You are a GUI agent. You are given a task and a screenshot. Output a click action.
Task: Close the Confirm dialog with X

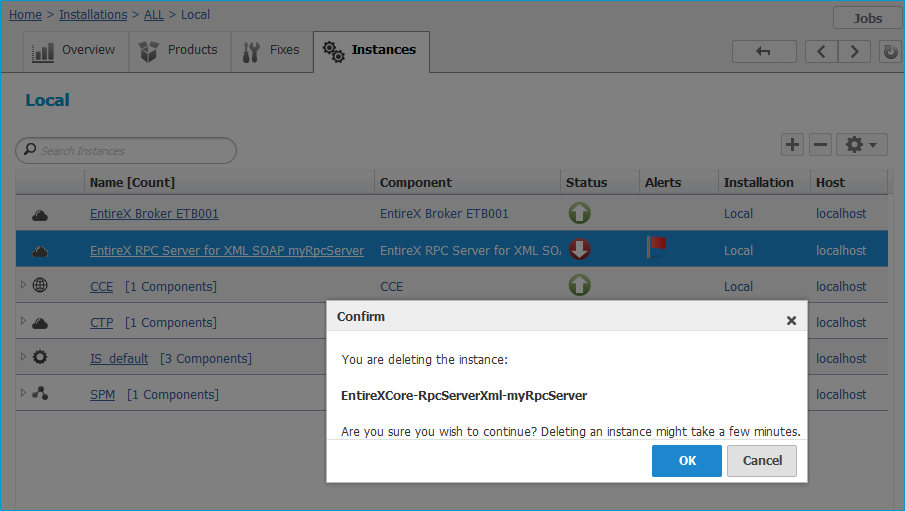pos(791,320)
